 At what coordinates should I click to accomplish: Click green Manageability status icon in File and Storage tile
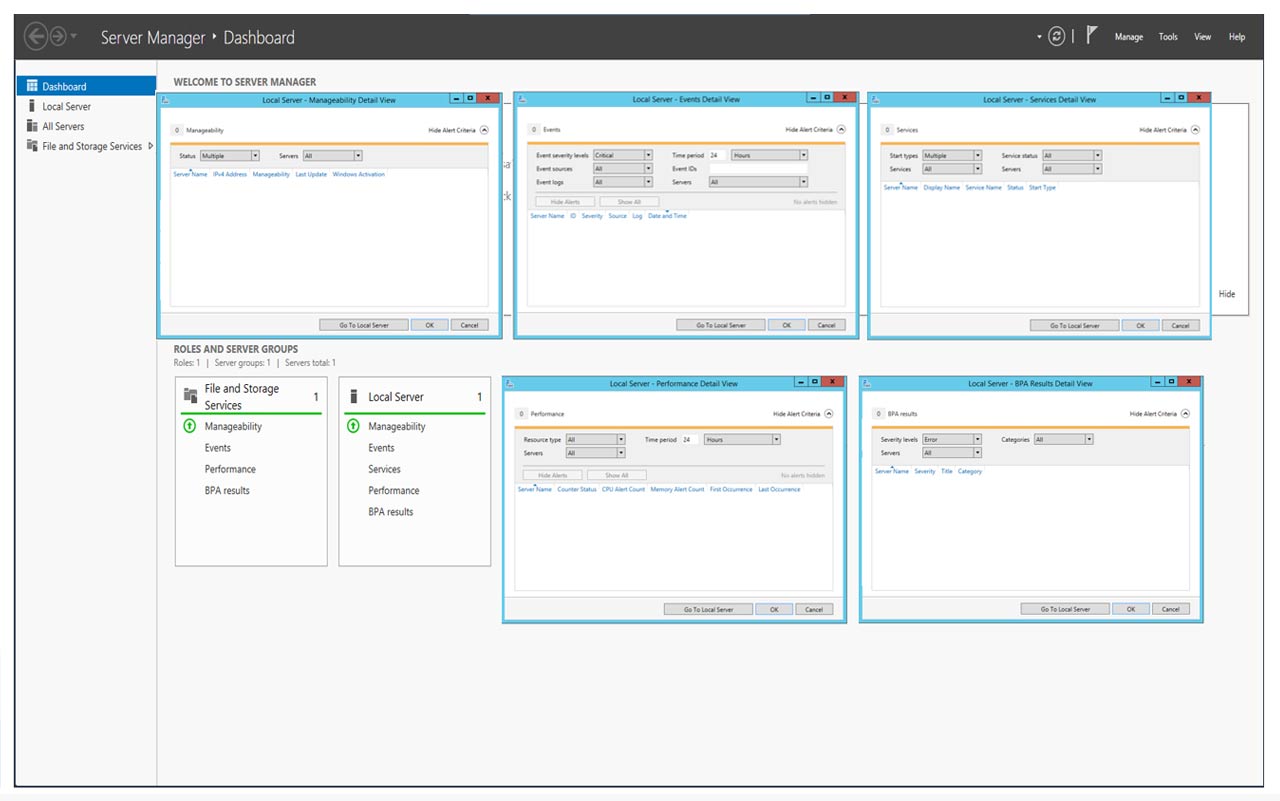pos(189,426)
